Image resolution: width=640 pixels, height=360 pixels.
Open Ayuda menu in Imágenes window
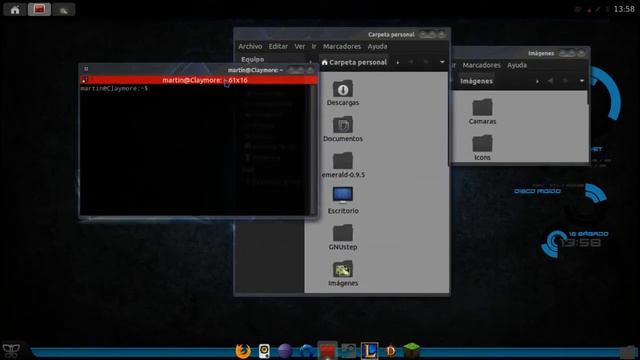pos(517,65)
